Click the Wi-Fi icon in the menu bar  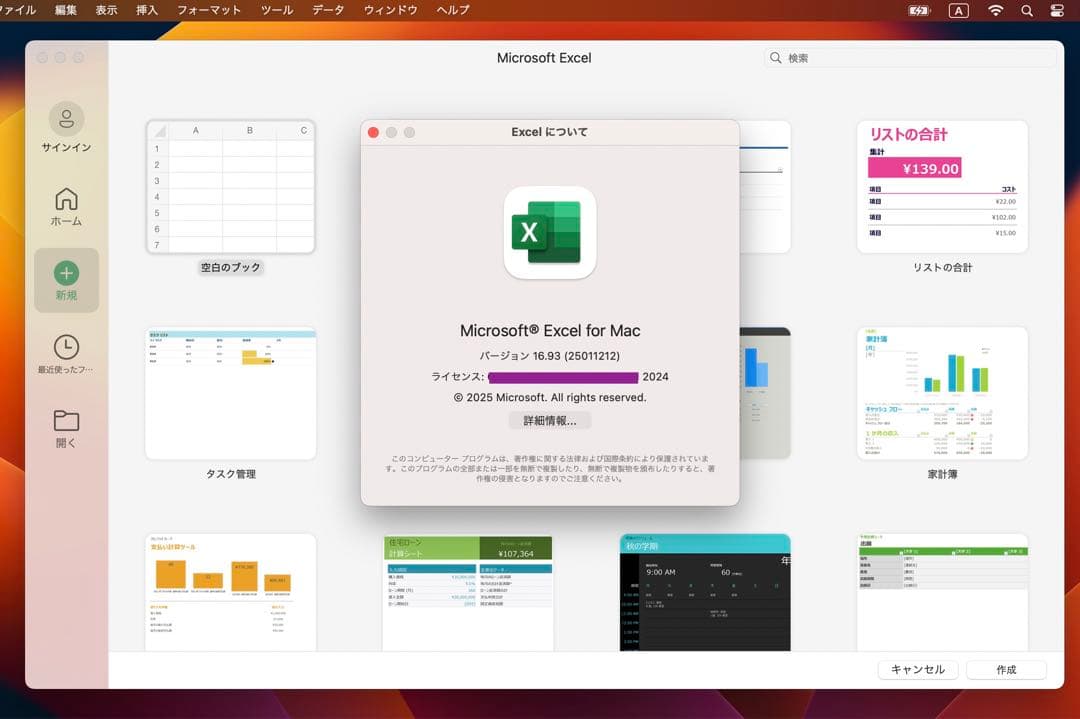(x=996, y=10)
